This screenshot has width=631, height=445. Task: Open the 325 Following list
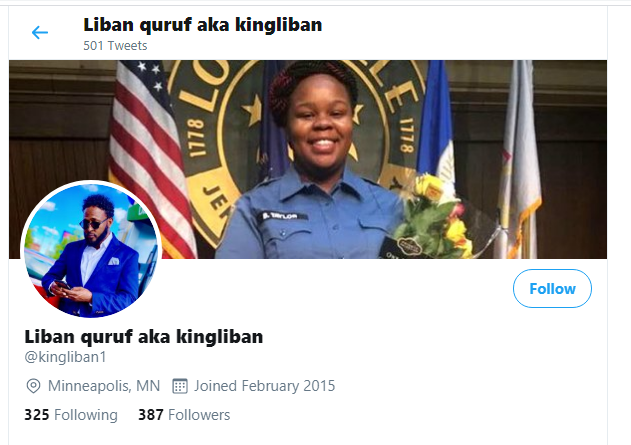point(71,415)
